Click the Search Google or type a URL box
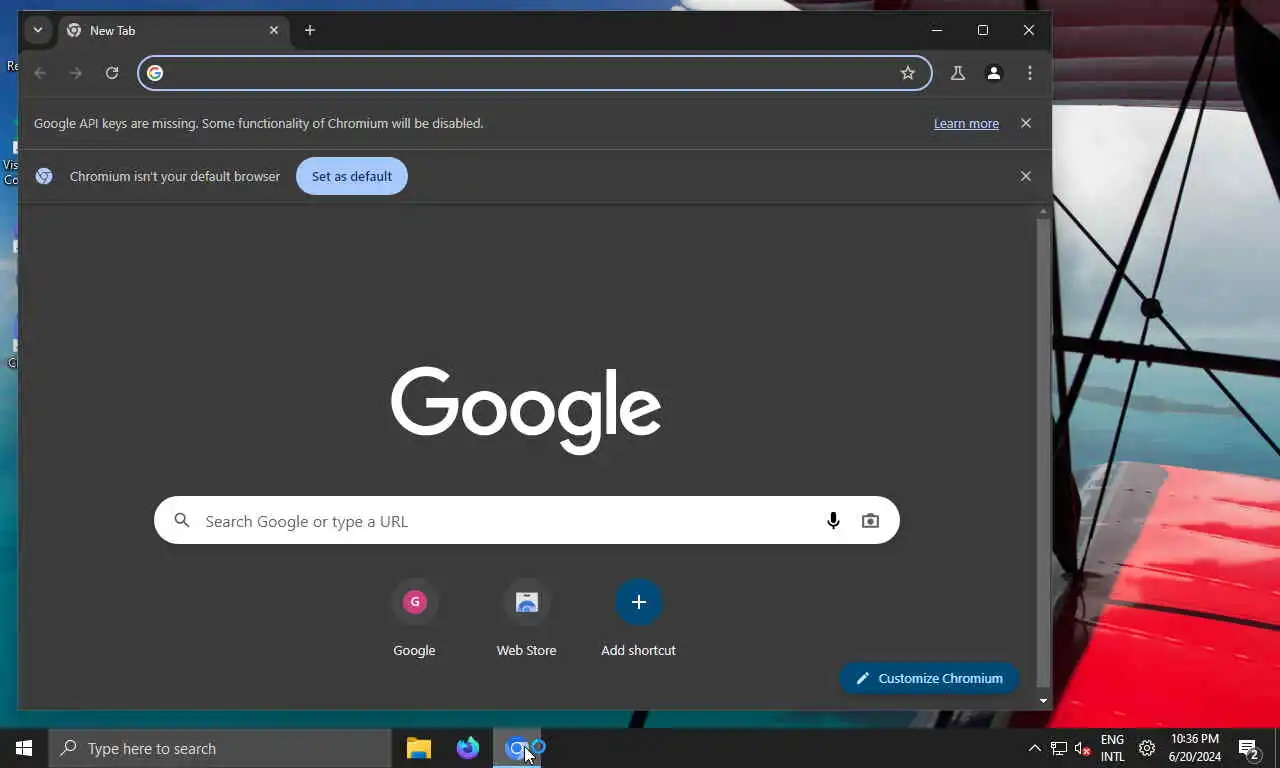 [x=527, y=521]
